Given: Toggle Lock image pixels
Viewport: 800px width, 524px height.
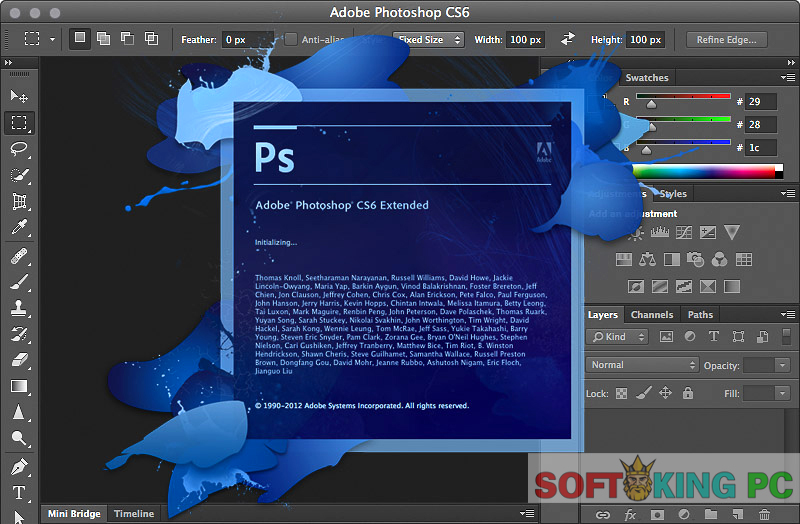Looking at the screenshot, I should tap(643, 393).
